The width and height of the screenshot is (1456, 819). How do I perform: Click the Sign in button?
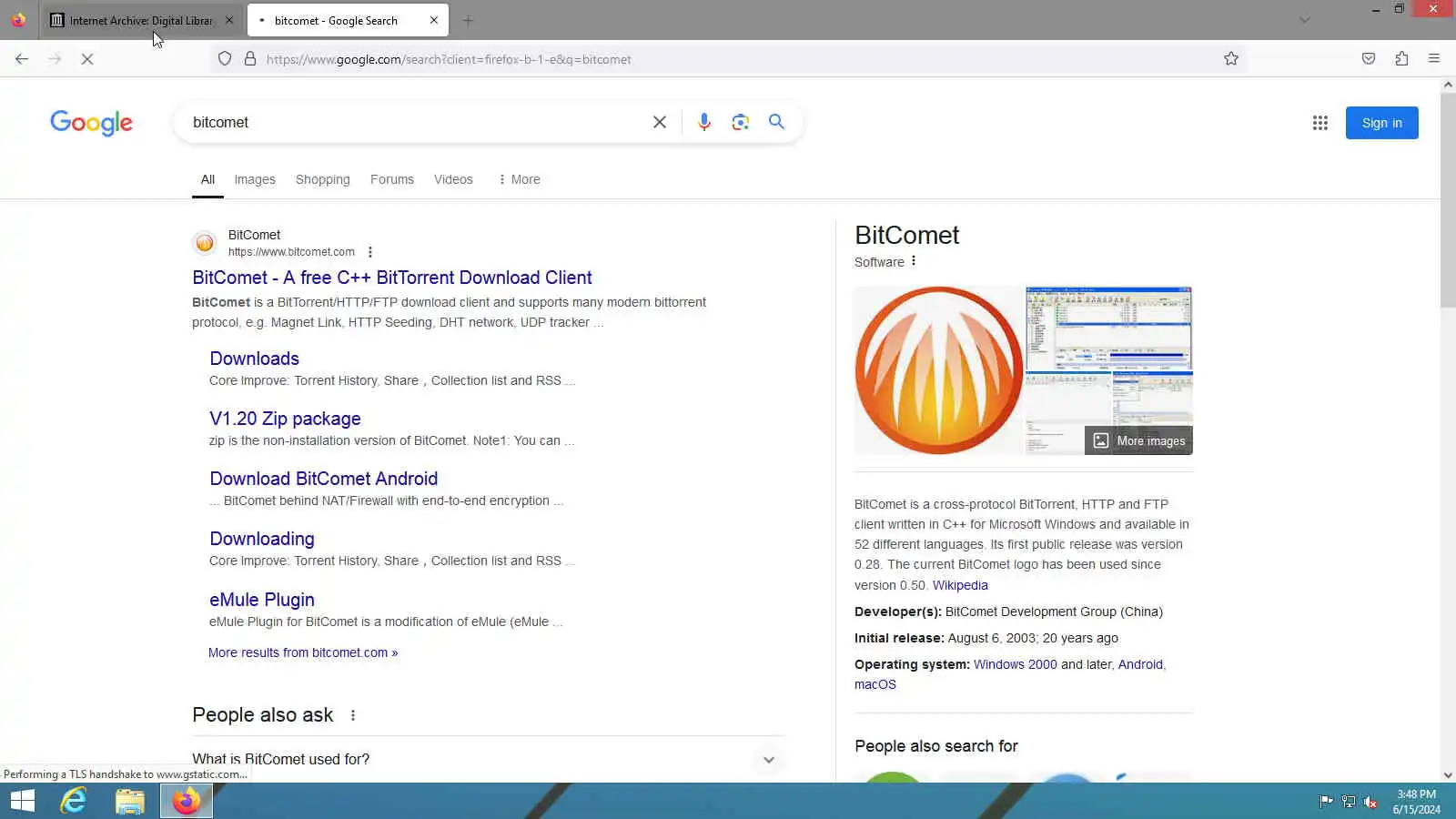click(x=1381, y=123)
